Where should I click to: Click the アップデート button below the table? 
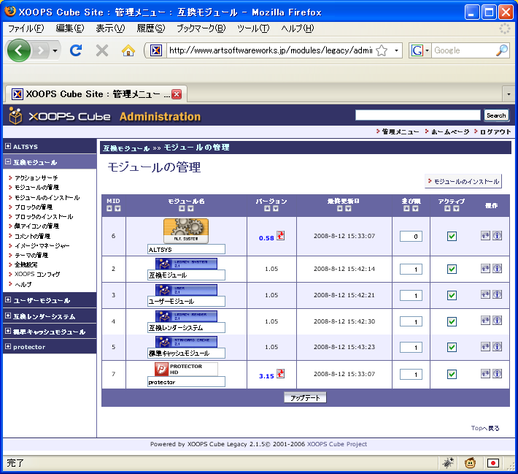[x=305, y=397]
